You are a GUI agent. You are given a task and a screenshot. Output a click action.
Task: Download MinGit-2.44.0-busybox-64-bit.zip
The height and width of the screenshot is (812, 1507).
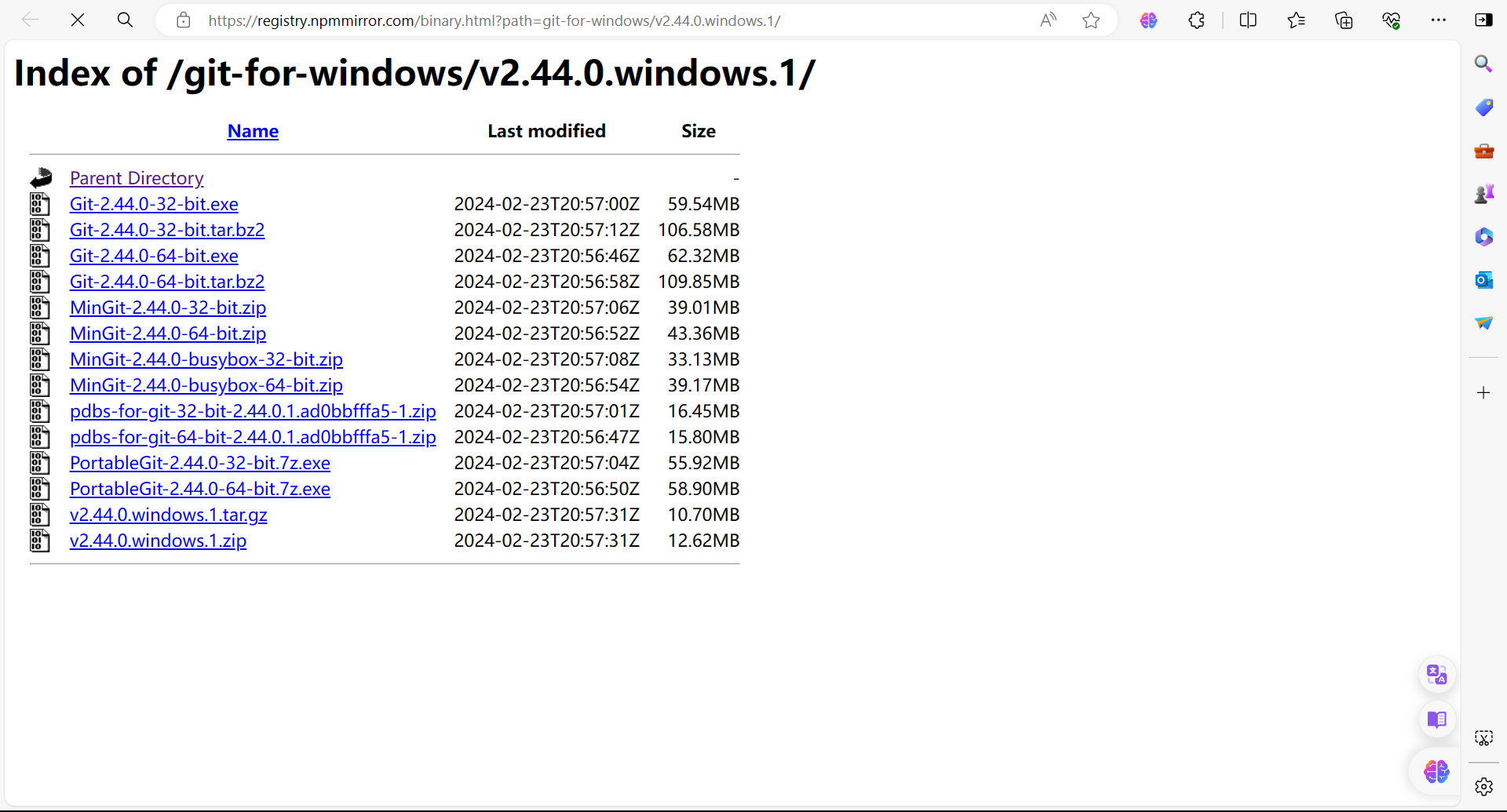click(206, 385)
